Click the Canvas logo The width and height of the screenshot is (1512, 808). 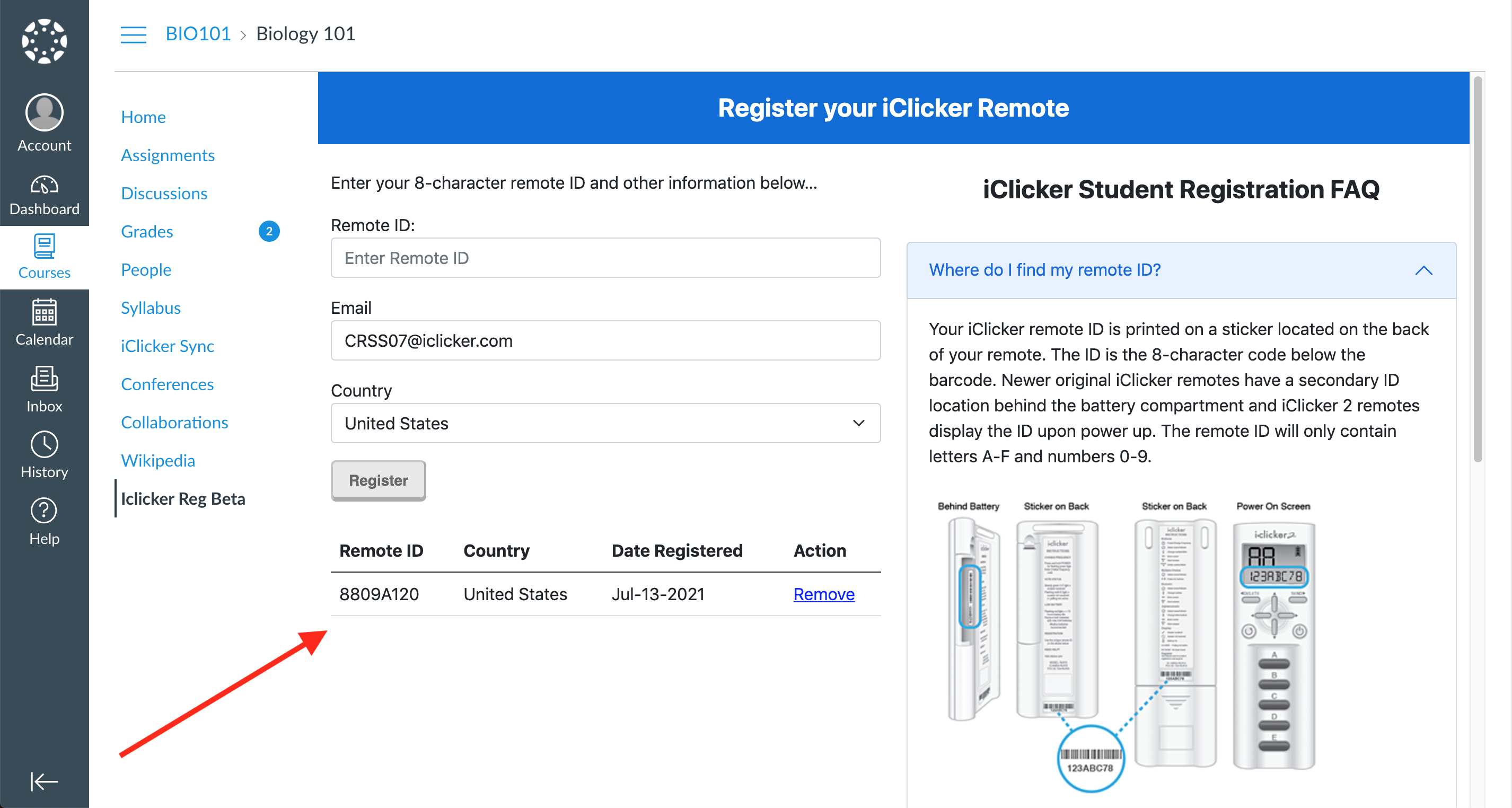[x=44, y=40]
